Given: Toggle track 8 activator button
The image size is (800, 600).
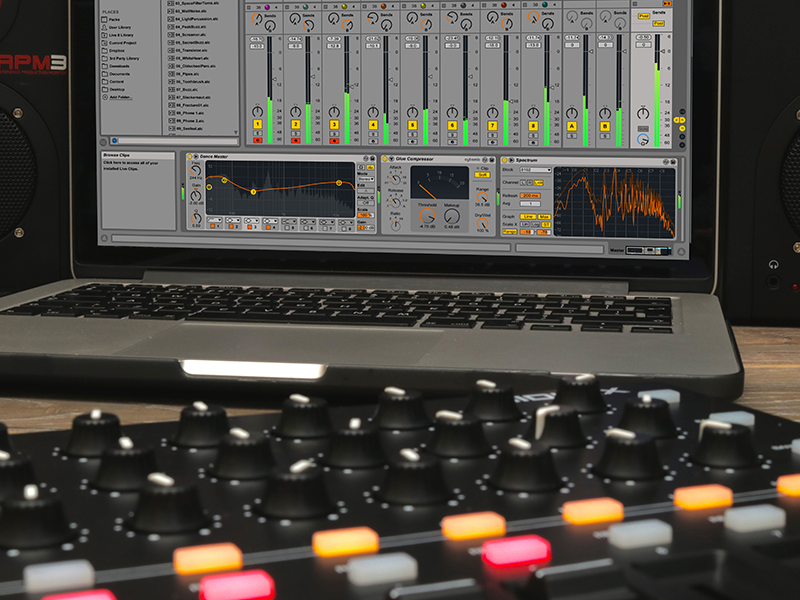Looking at the screenshot, I should [533, 126].
